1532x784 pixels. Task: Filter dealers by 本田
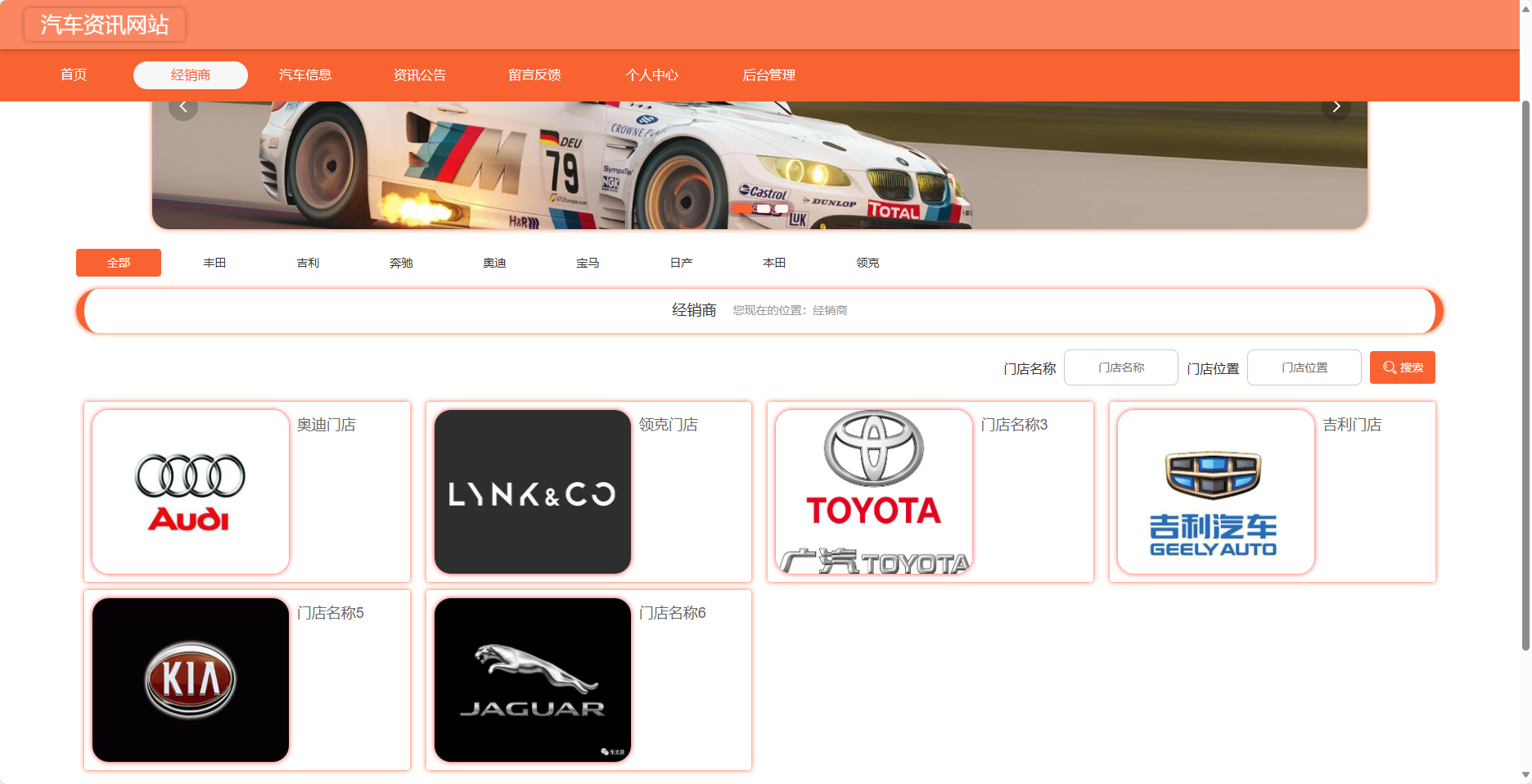pos(774,263)
